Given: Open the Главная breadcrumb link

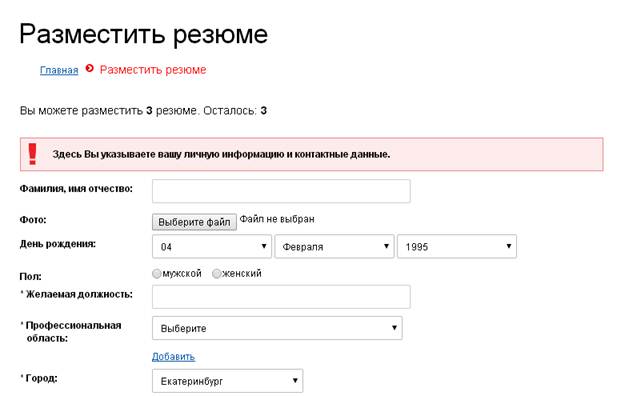Looking at the screenshot, I should [x=59, y=70].
